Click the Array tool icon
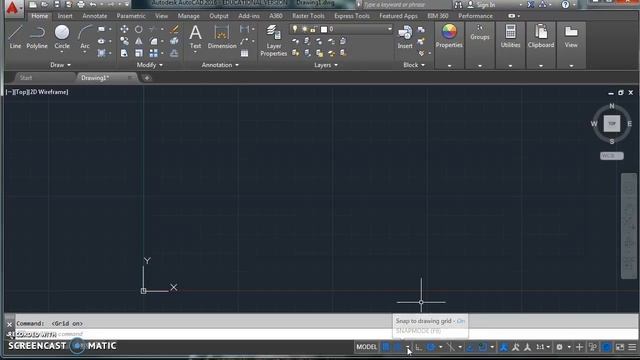This screenshot has height=360, width=640. (153, 53)
